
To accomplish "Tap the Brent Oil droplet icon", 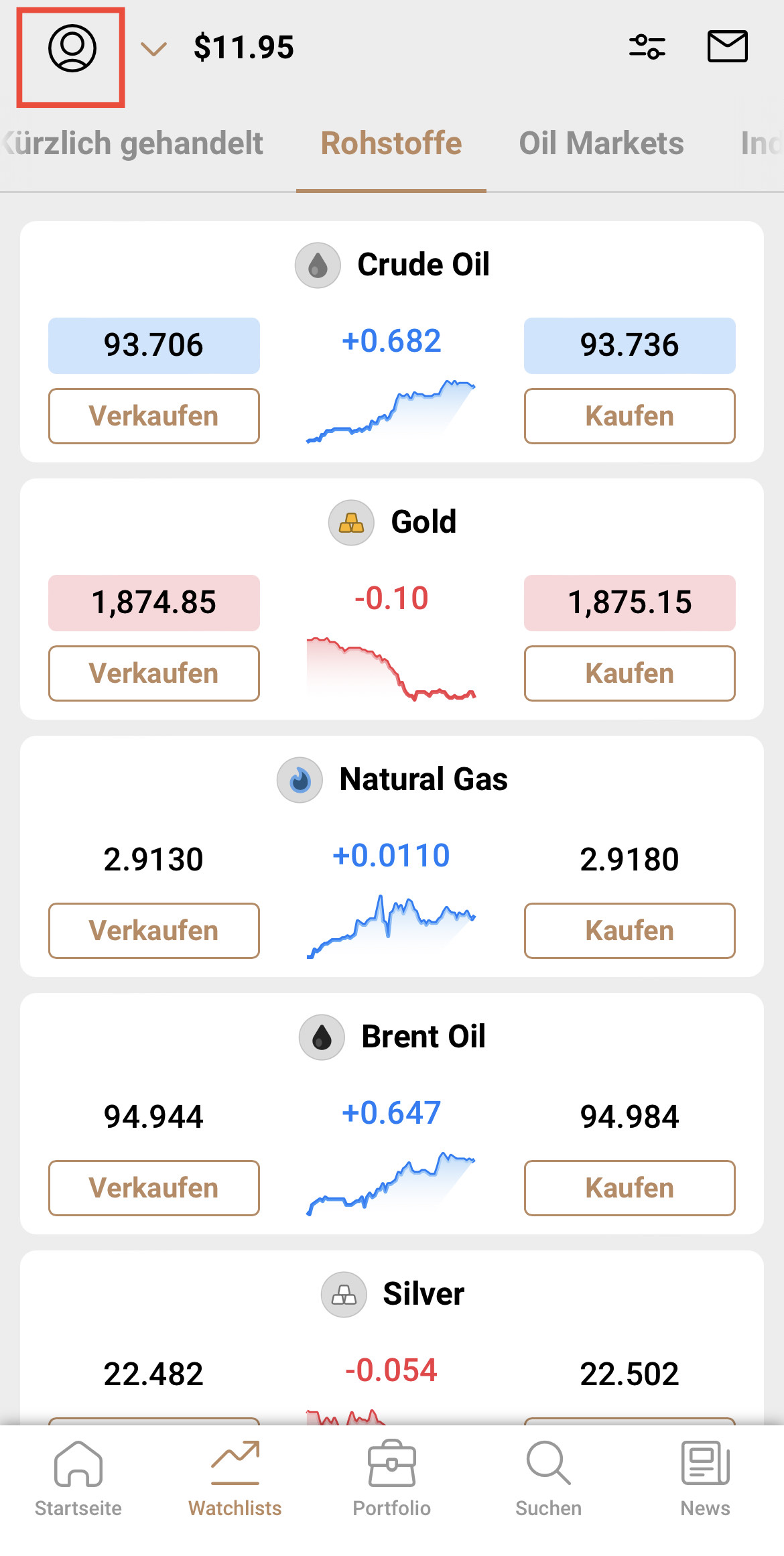I will point(322,1037).
